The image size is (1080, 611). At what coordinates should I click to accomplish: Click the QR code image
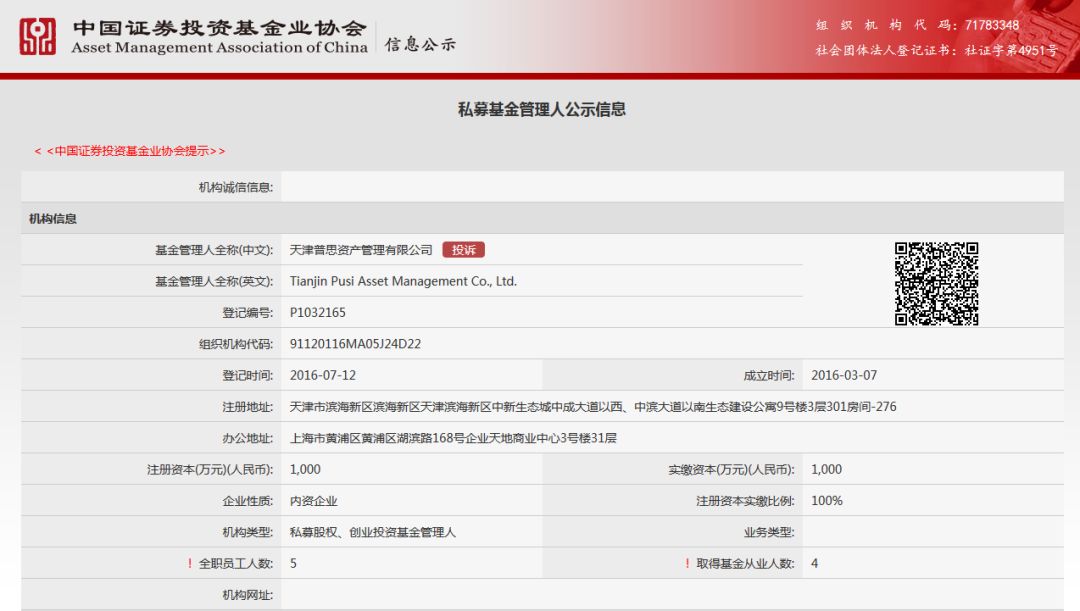[x=937, y=283]
